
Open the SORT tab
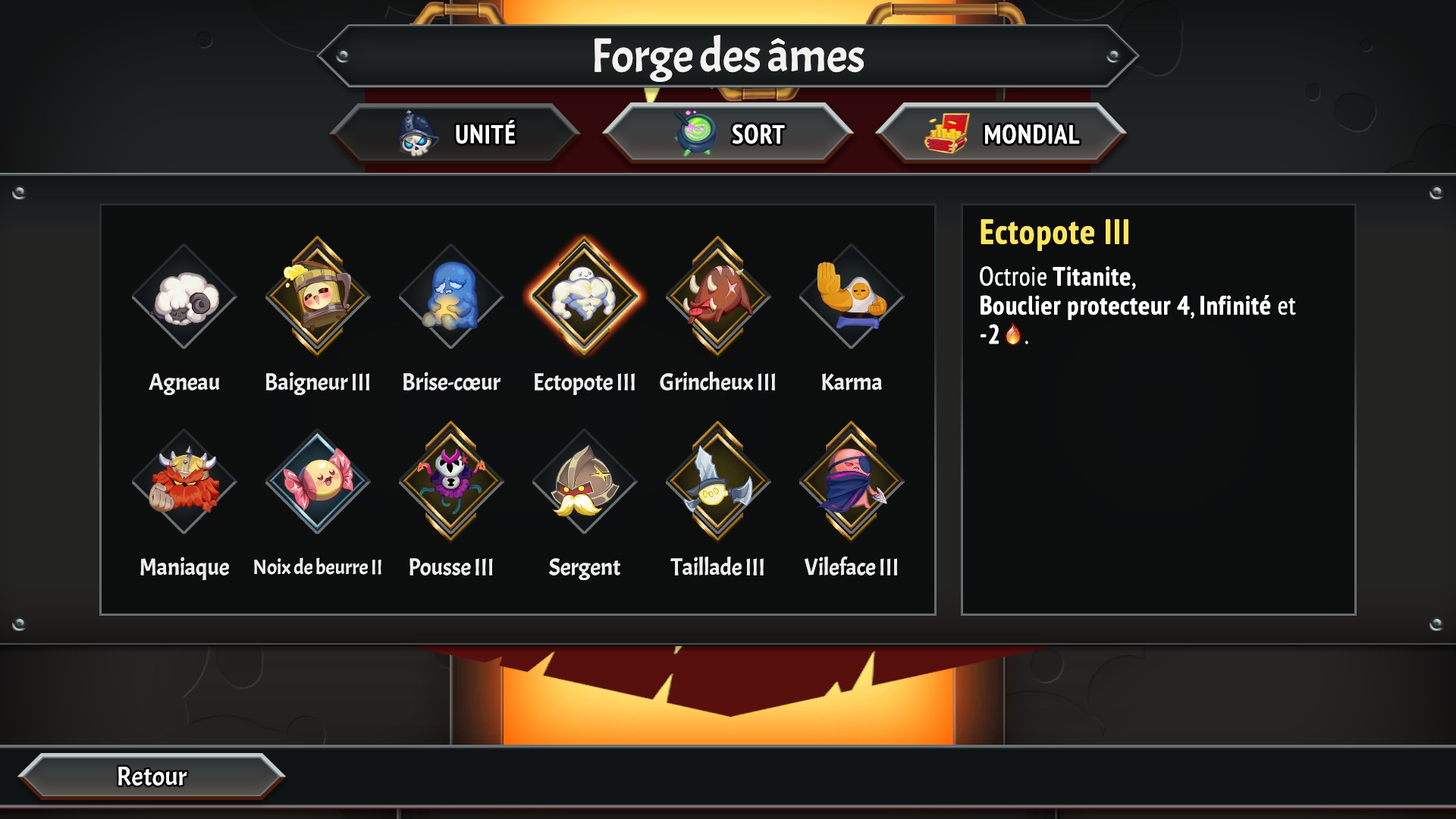(x=728, y=133)
